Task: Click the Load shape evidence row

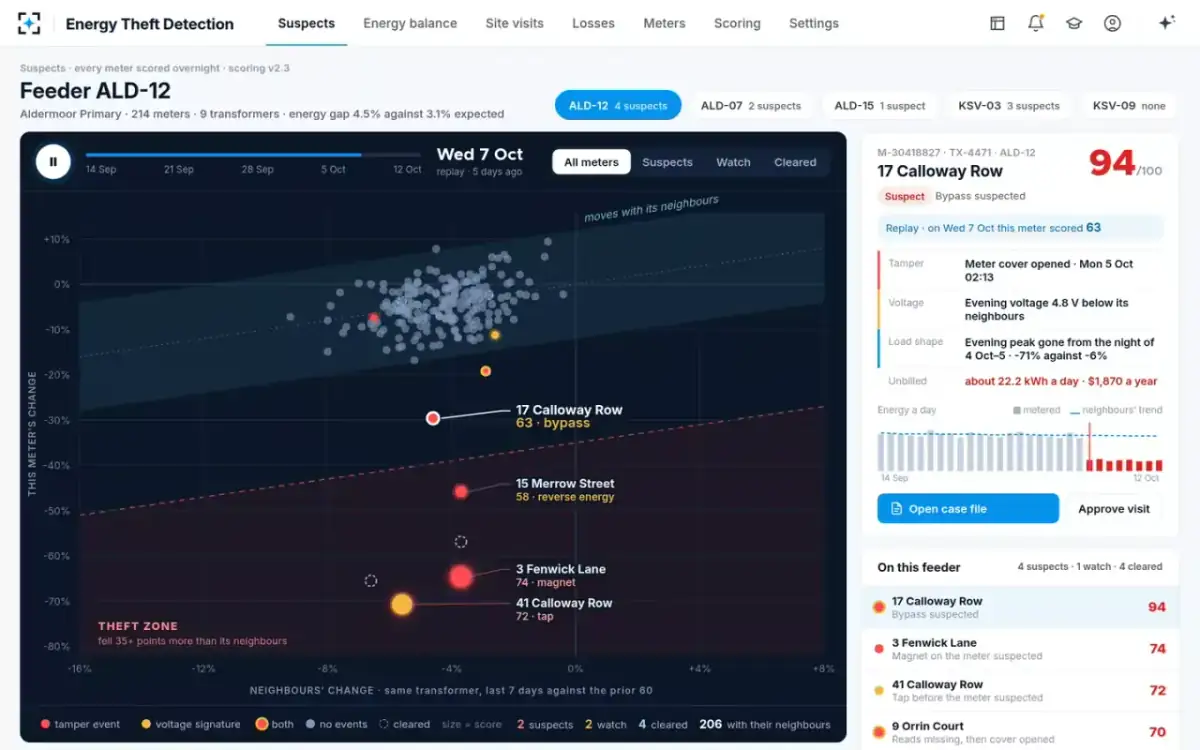Action: click(x=1020, y=348)
